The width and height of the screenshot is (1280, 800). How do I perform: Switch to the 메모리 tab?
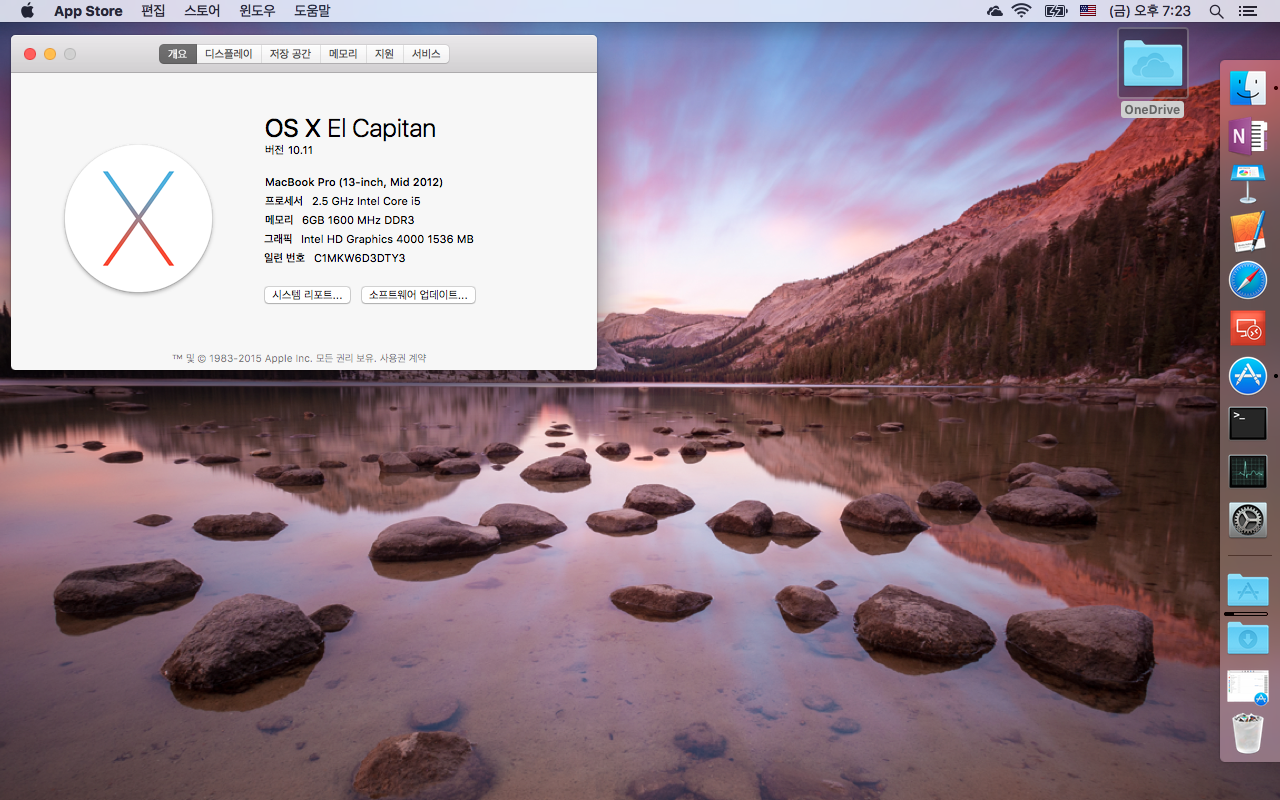343,54
